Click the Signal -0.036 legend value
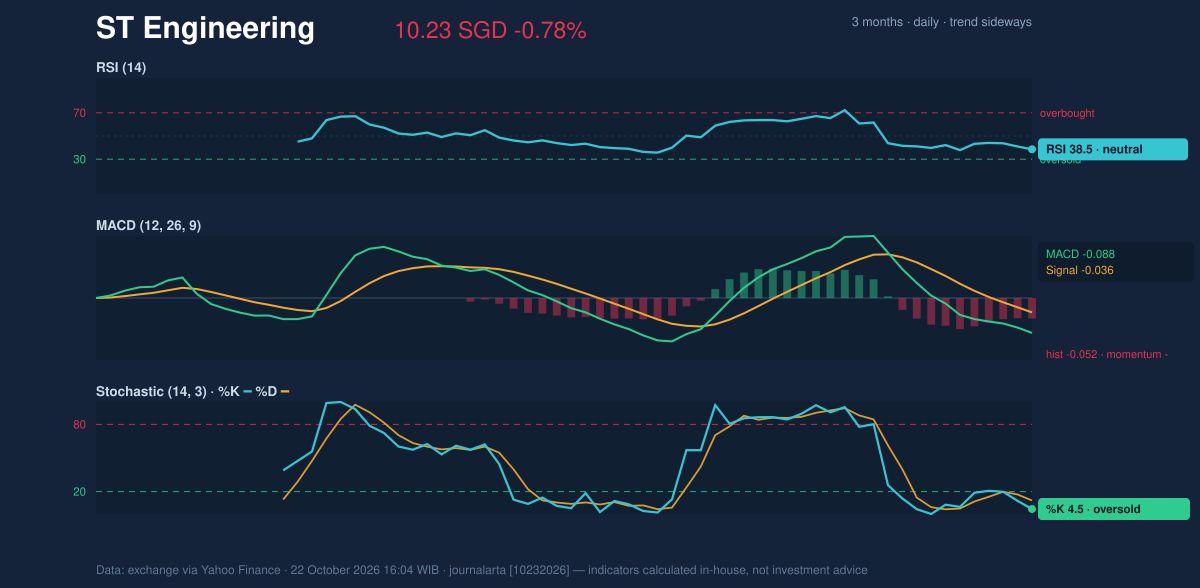Image resolution: width=1200 pixels, height=588 pixels. pyautogui.click(x=1080, y=270)
